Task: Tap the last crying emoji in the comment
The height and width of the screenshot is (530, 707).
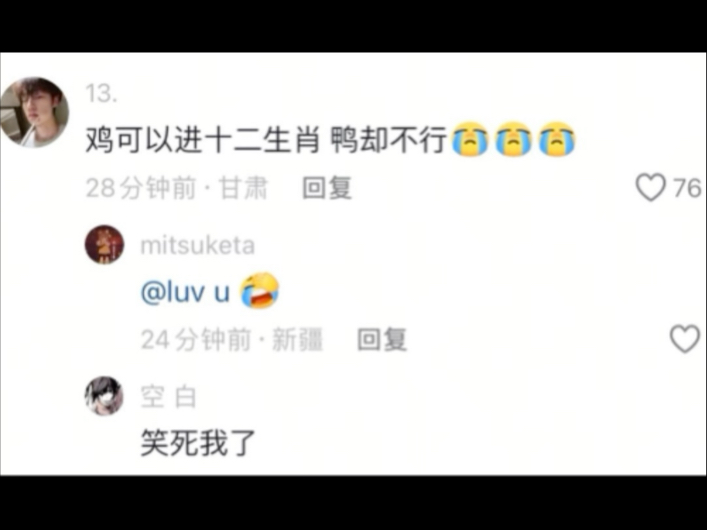Action: [x=557, y=139]
